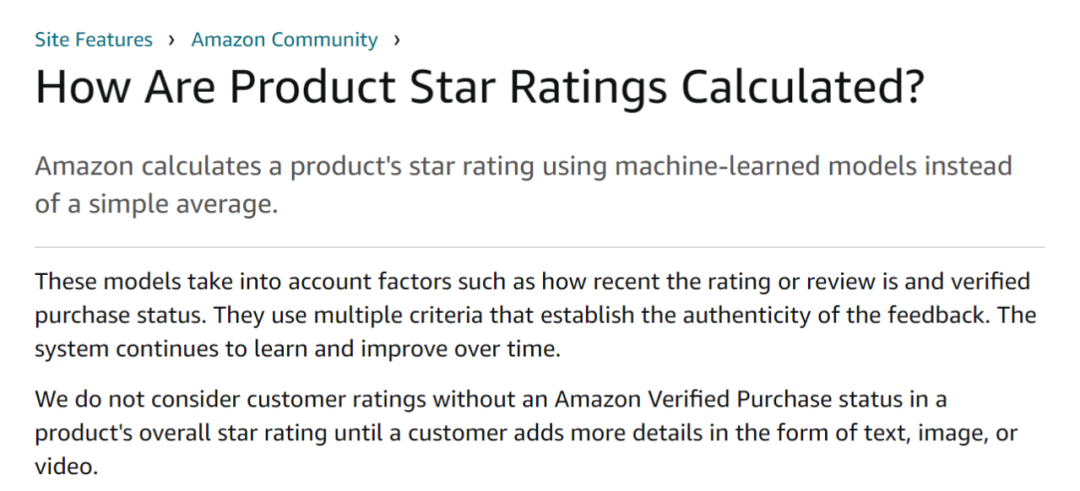Click the chevron after Amazon Community
The width and height of the screenshot is (1080, 491).
click(x=397, y=40)
